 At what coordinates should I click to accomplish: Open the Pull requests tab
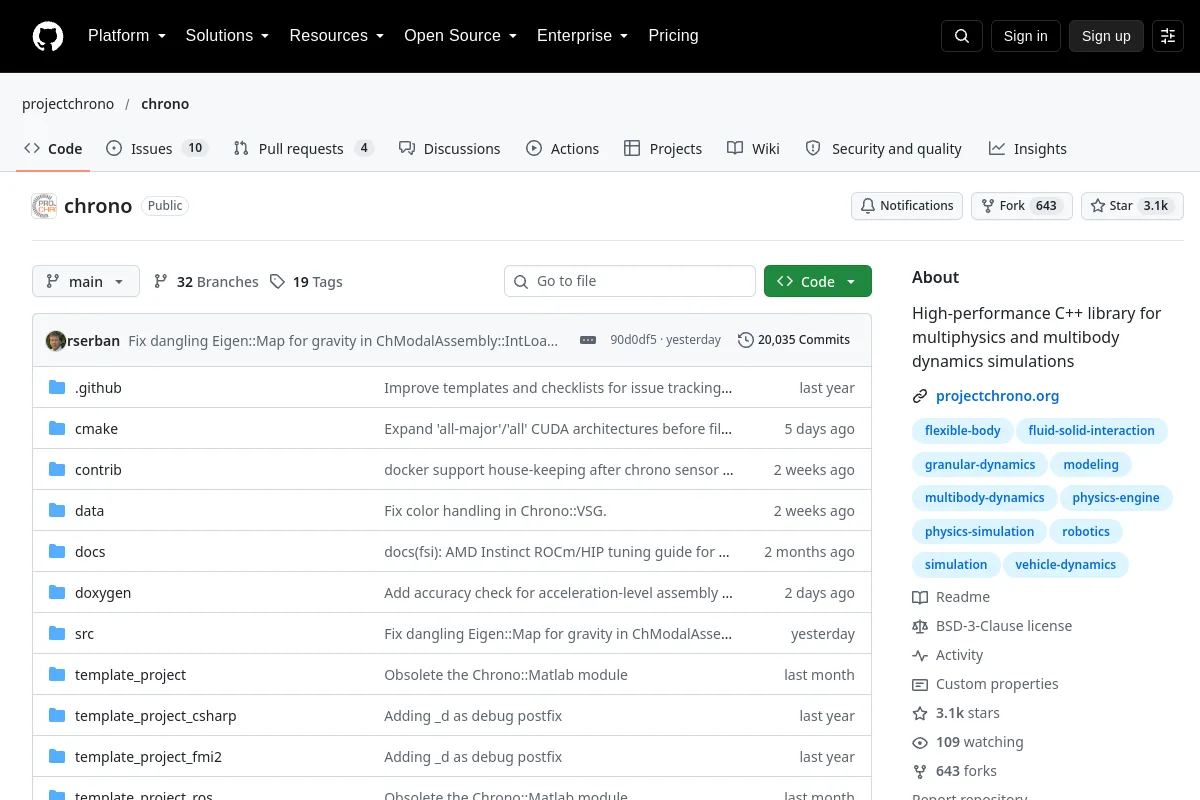pos(303,148)
